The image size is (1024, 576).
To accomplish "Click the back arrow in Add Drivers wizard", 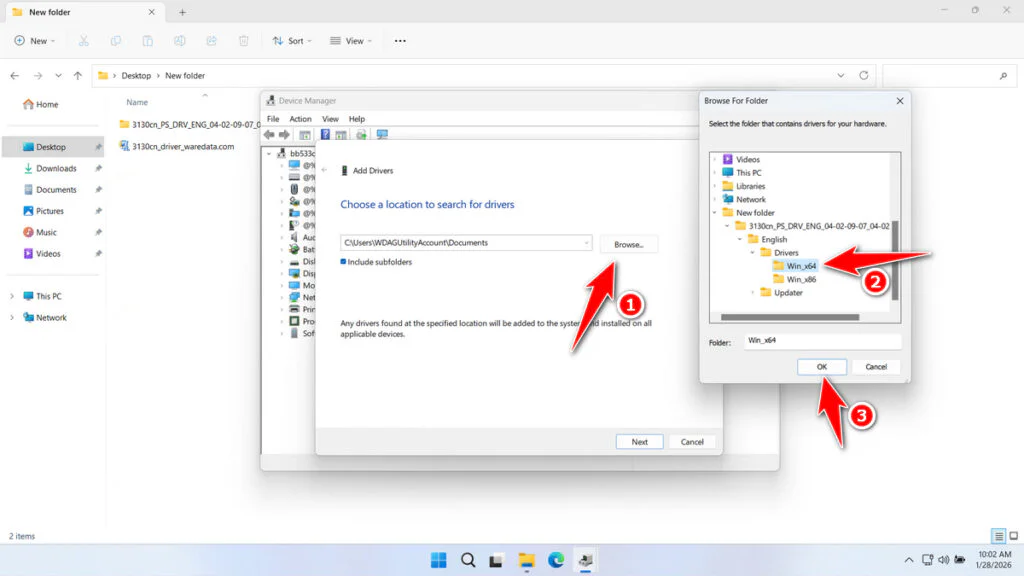I will tap(324, 171).
